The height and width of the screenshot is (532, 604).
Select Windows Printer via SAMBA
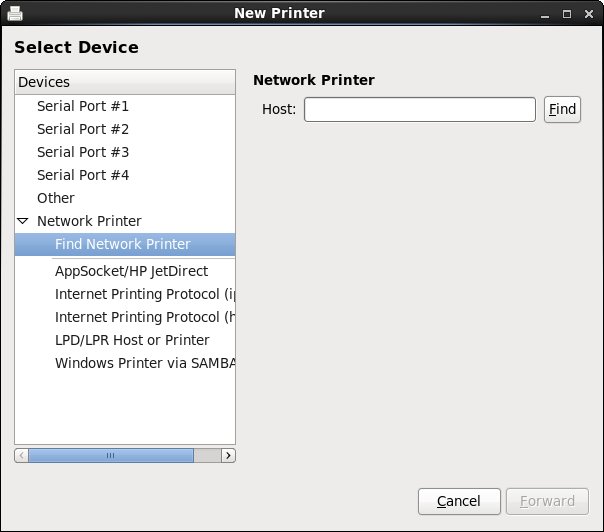144,363
